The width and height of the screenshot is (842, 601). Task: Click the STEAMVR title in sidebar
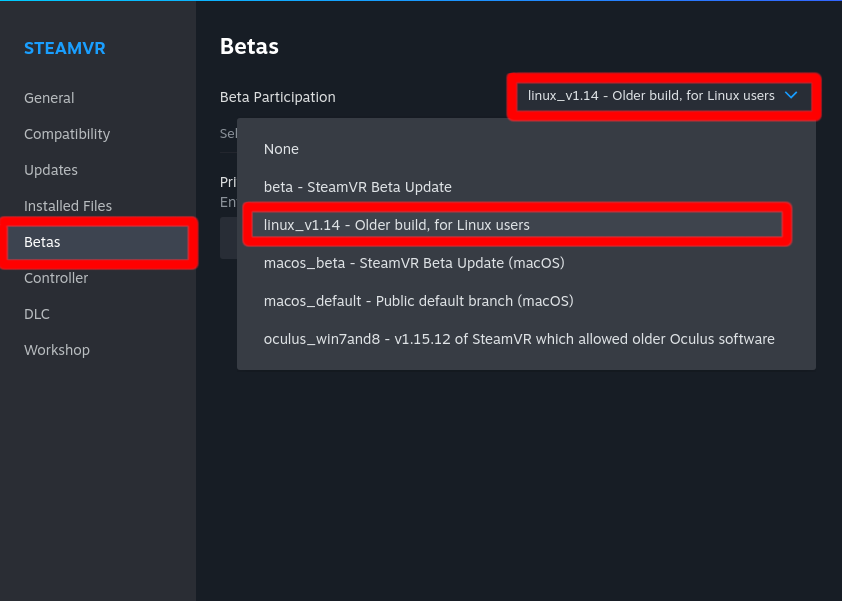click(64, 48)
